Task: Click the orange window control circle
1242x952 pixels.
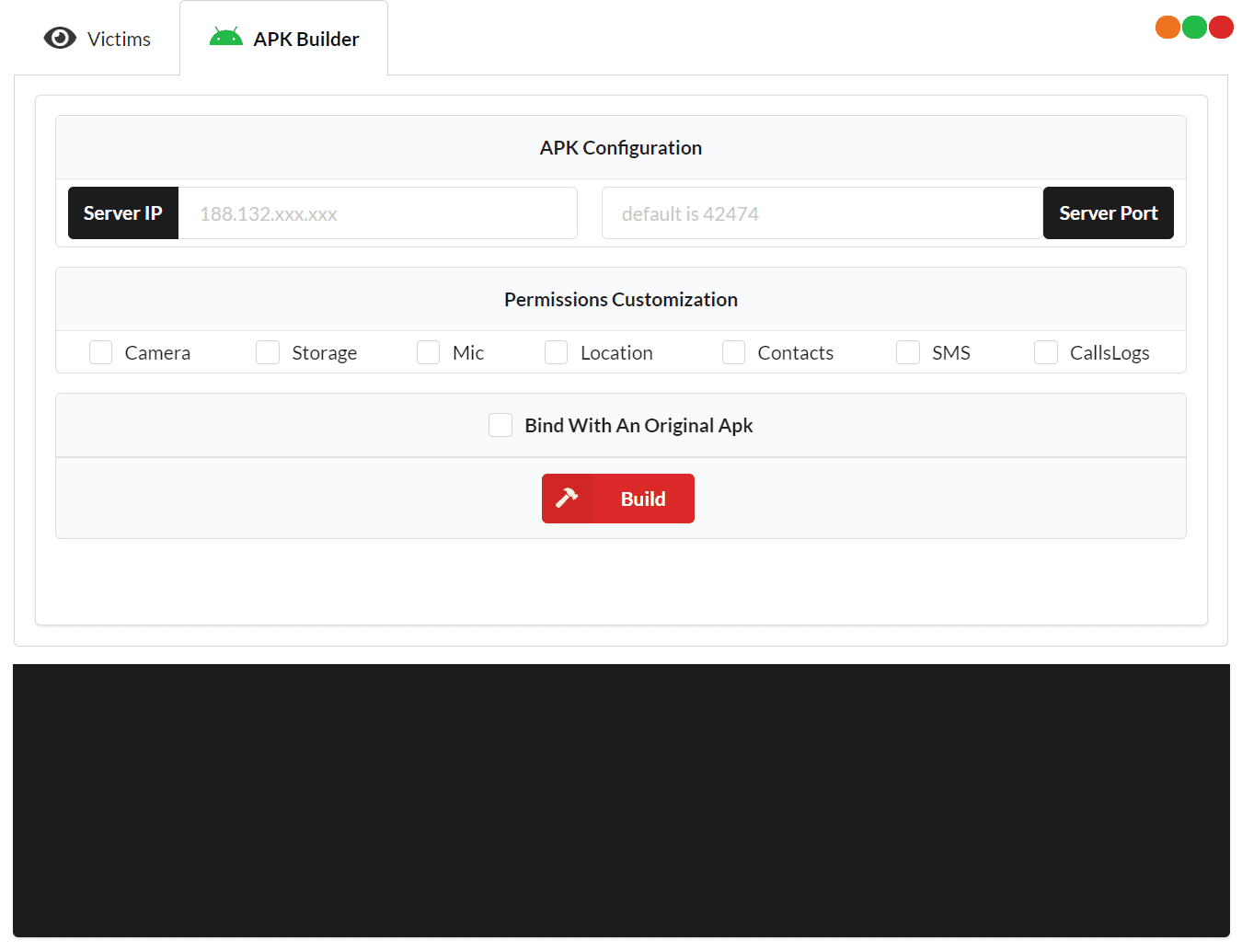Action: (1167, 27)
